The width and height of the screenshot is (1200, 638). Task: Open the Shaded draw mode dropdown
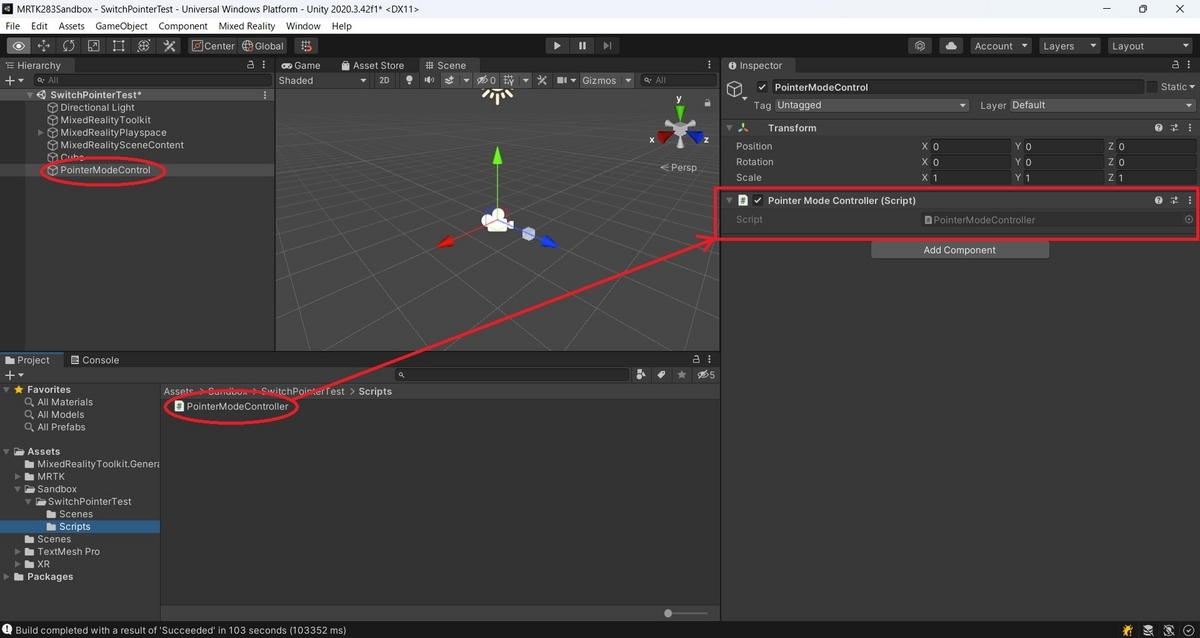tap(322, 80)
